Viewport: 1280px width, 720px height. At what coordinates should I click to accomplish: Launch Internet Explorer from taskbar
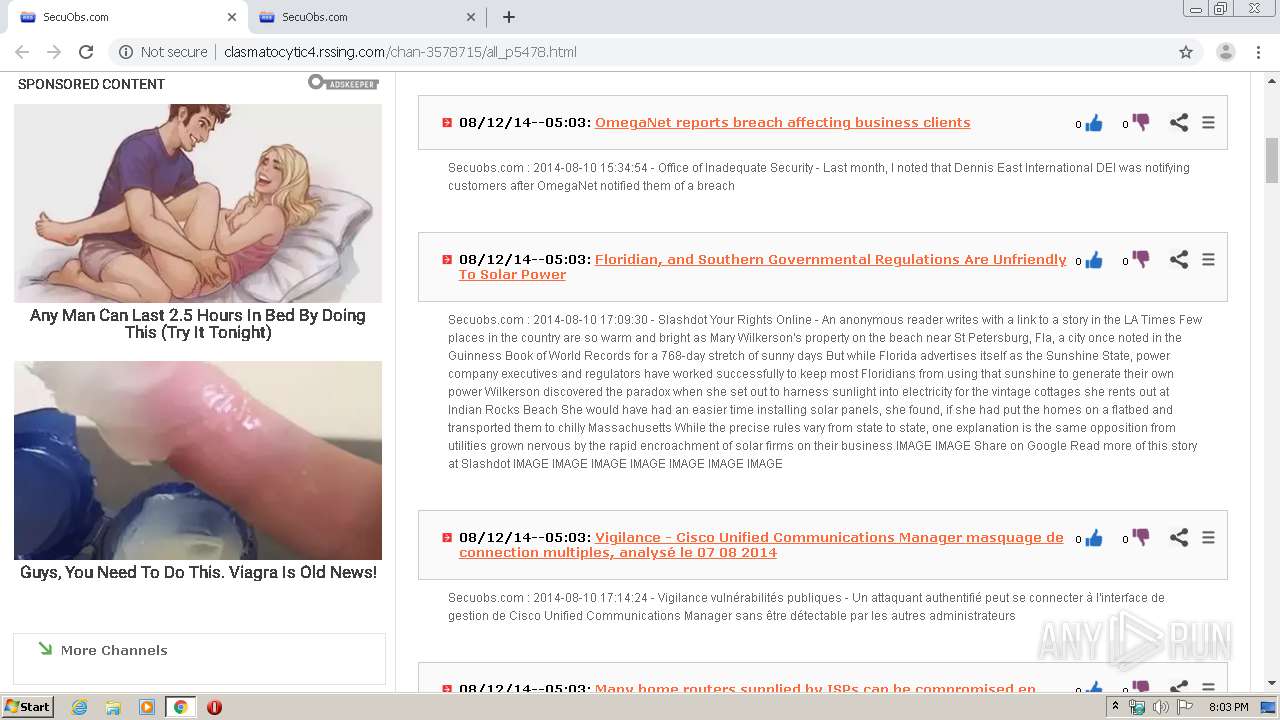point(79,707)
